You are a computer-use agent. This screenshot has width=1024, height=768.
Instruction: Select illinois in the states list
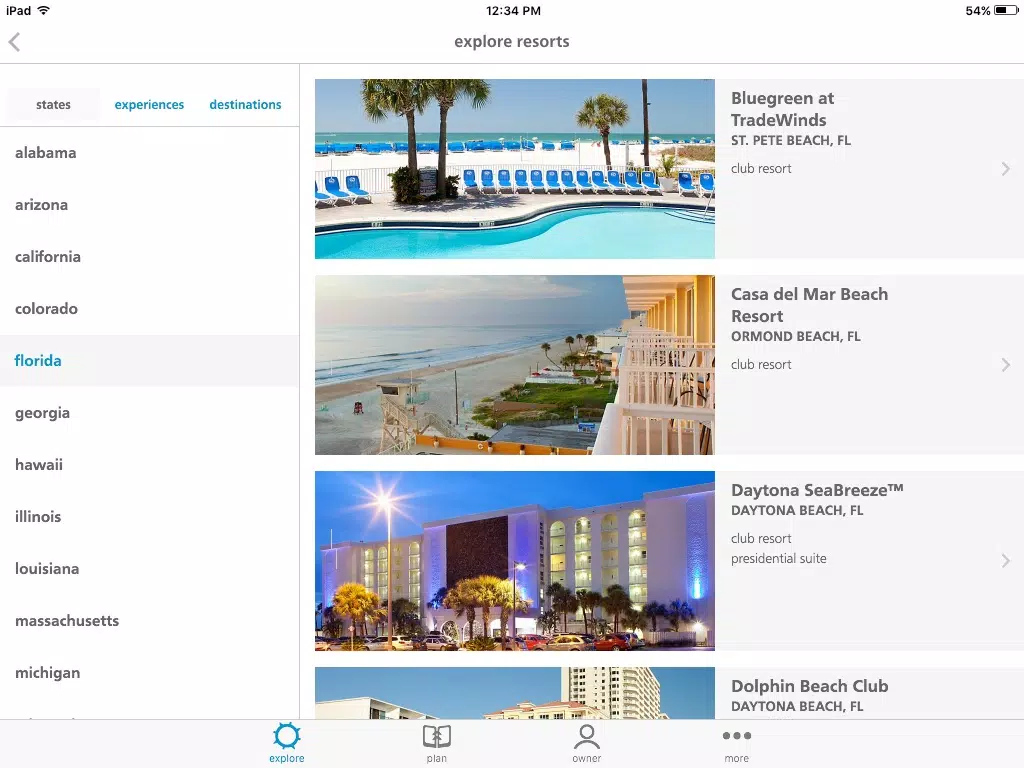click(x=150, y=517)
